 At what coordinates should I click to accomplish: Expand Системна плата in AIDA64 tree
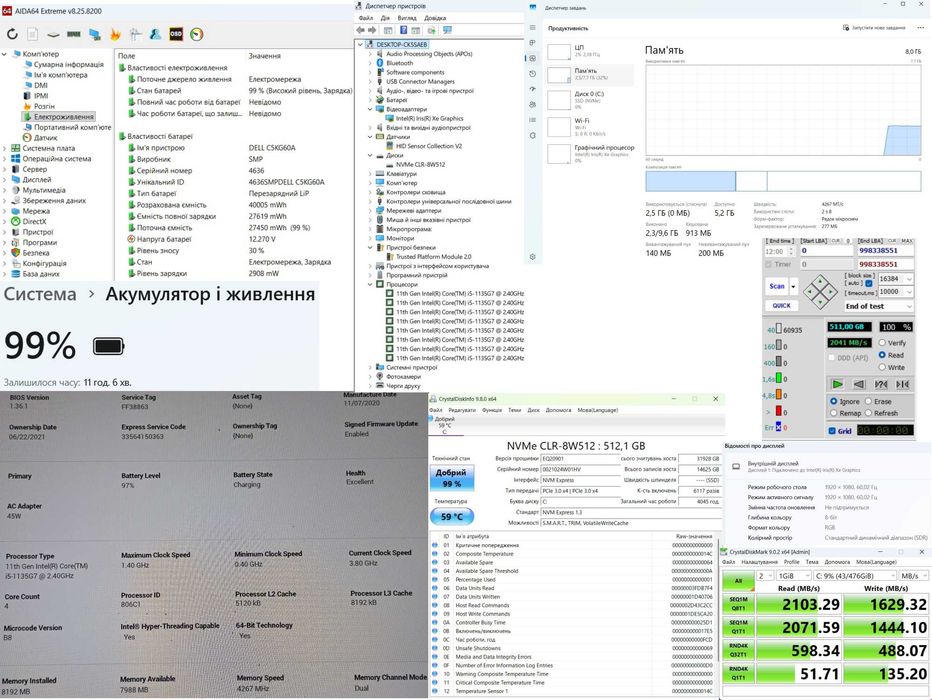(5, 149)
